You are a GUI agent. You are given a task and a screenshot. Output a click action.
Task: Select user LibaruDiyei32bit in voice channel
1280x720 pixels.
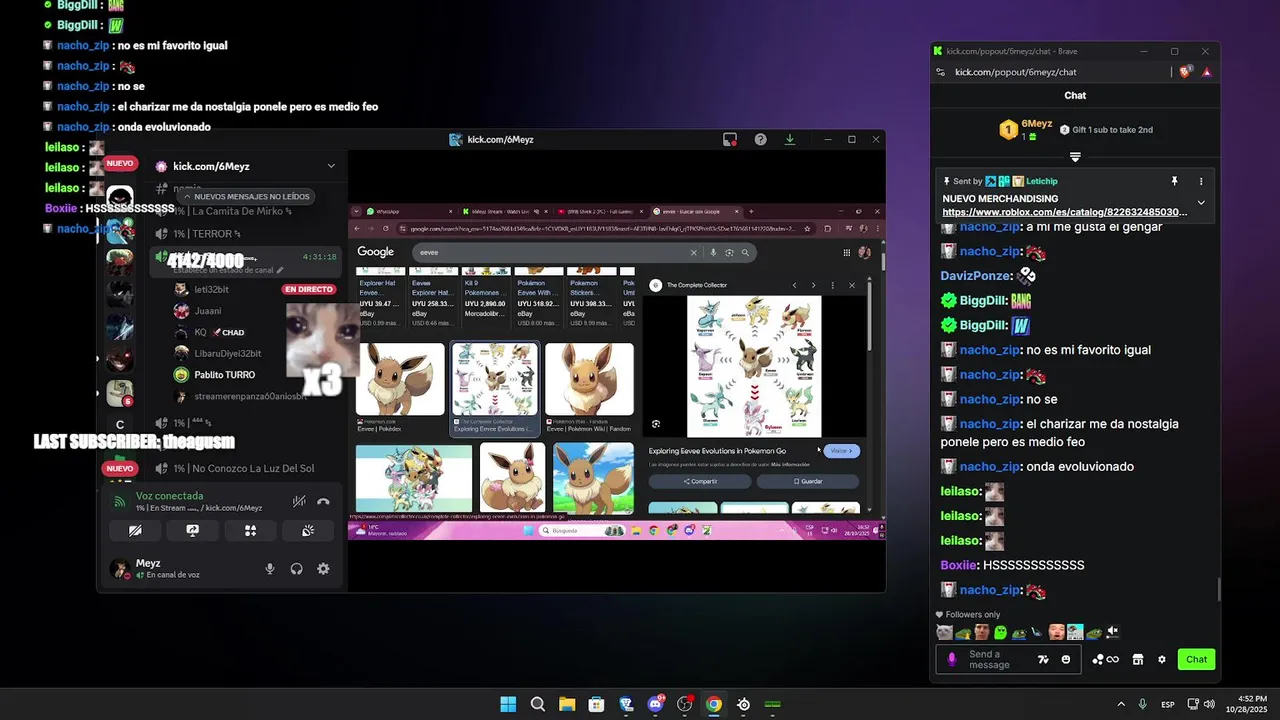(x=227, y=353)
